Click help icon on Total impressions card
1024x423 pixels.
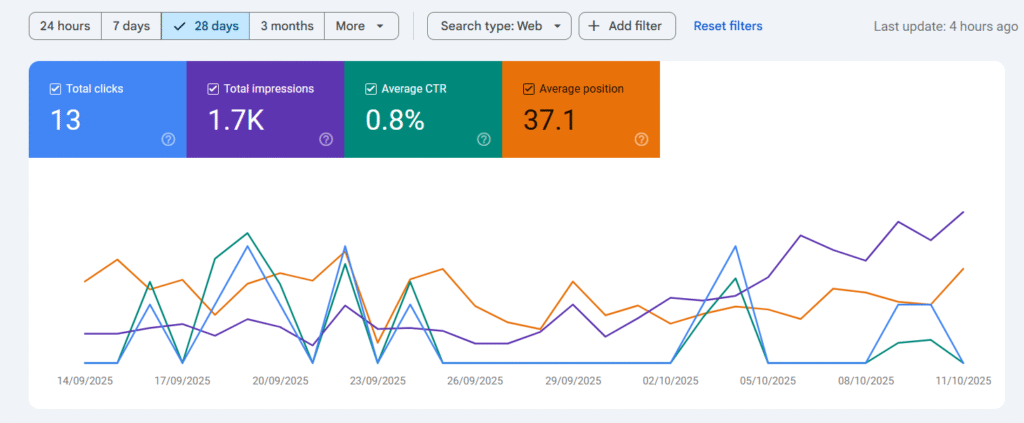pos(326,140)
